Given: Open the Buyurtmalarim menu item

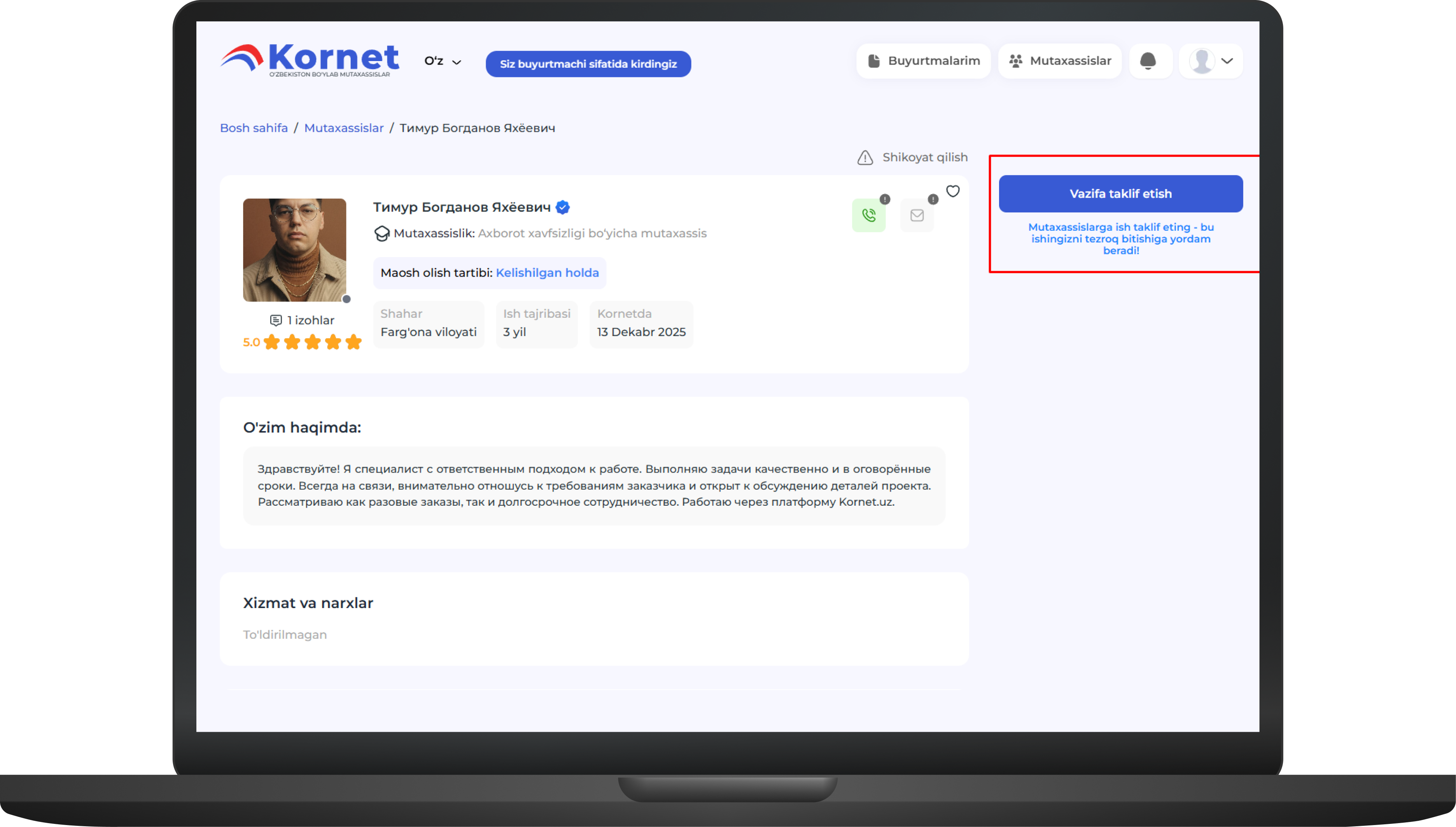Looking at the screenshot, I should [923, 61].
